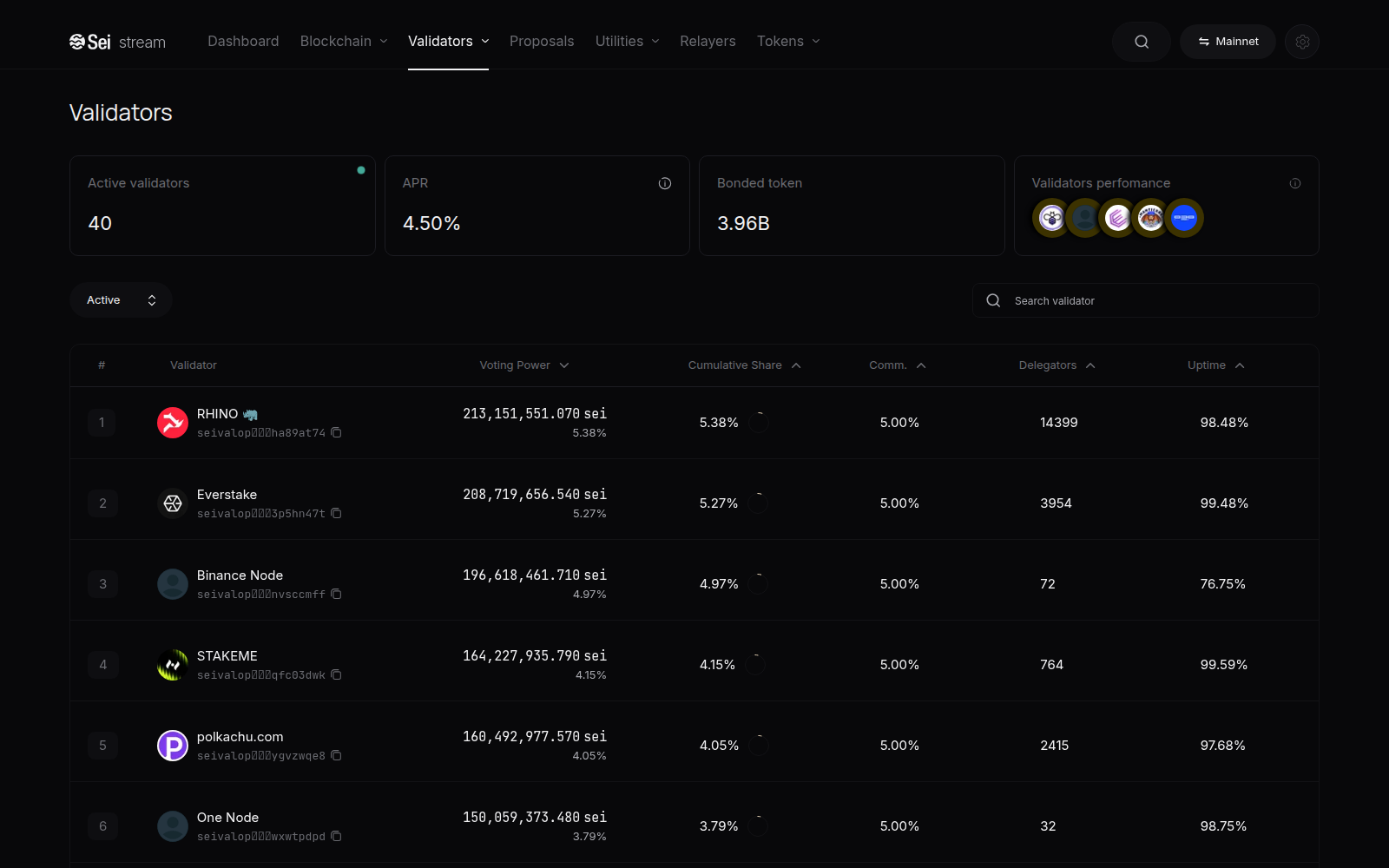The height and width of the screenshot is (868, 1389).
Task: Open third performance validator avatar
Action: click(1117, 218)
